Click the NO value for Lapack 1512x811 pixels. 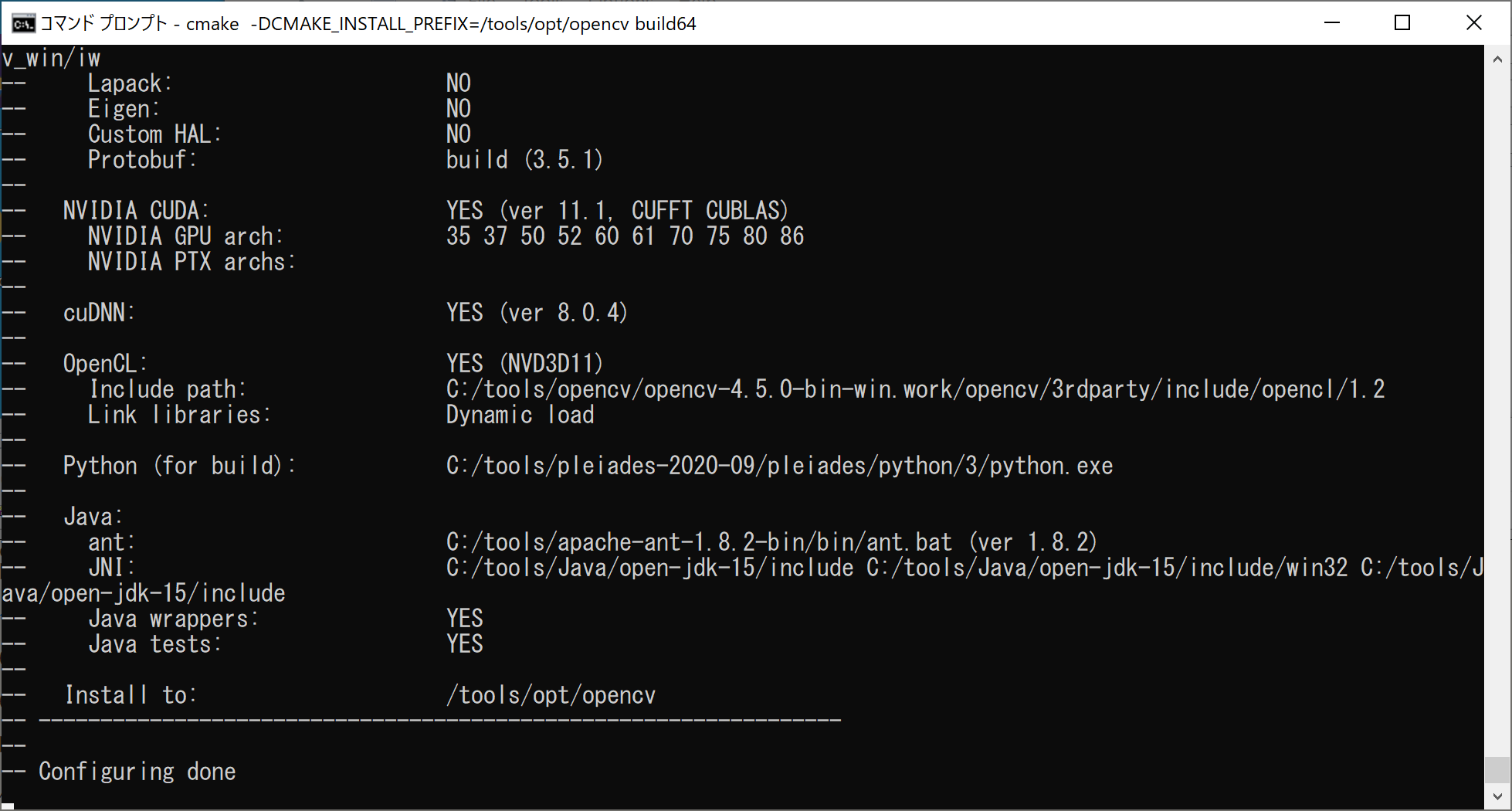click(458, 83)
